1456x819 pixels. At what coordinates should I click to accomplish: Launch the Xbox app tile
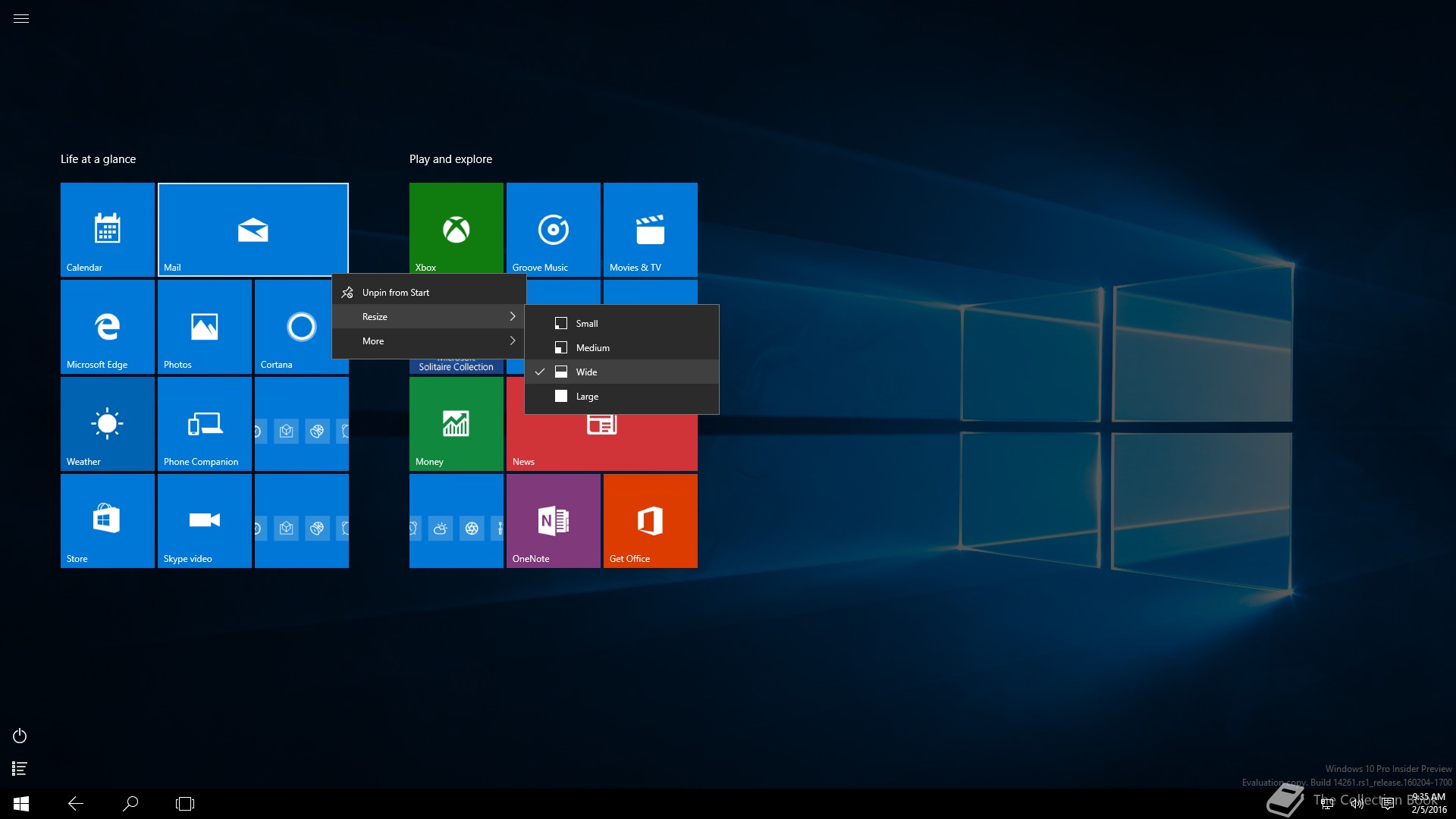coord(456,227)
